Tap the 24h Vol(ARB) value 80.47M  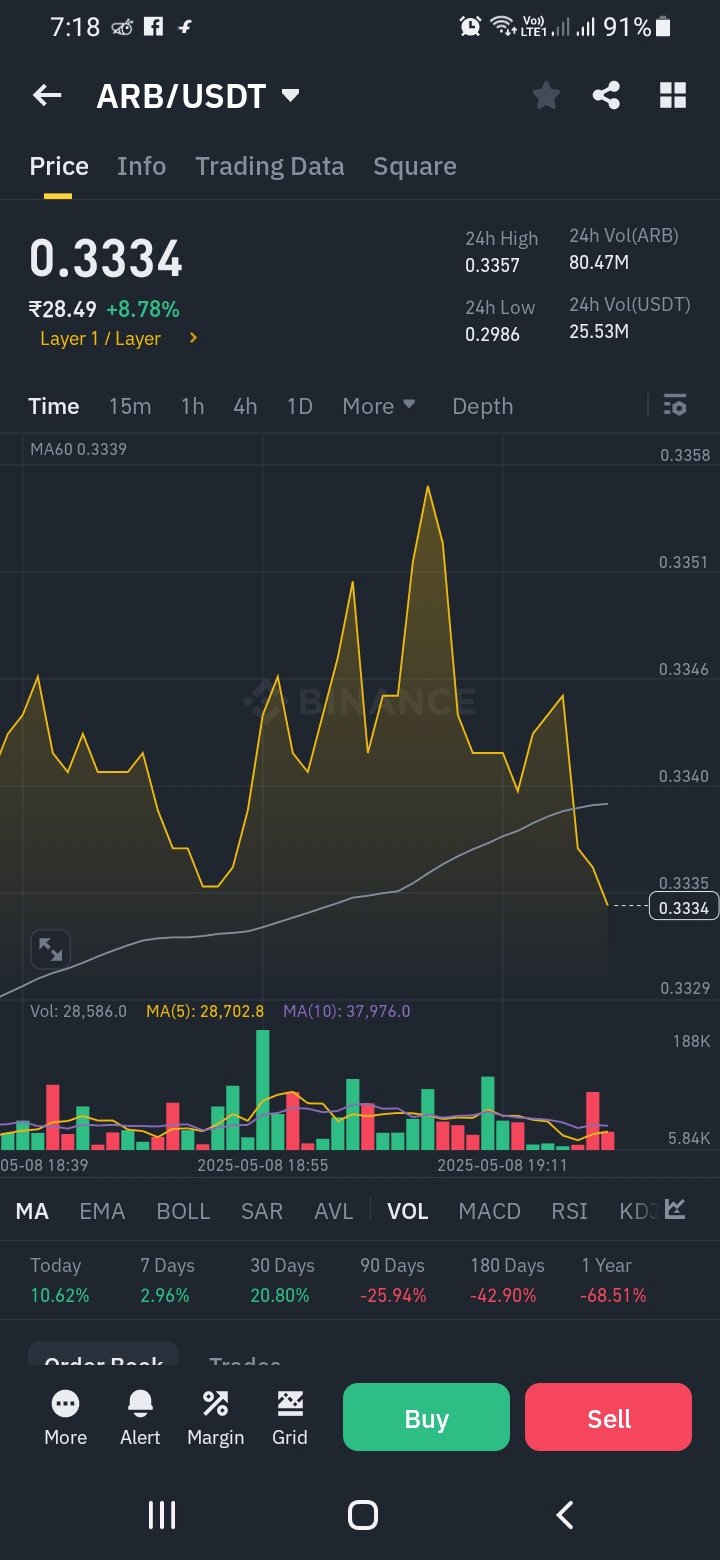[599, 263]
